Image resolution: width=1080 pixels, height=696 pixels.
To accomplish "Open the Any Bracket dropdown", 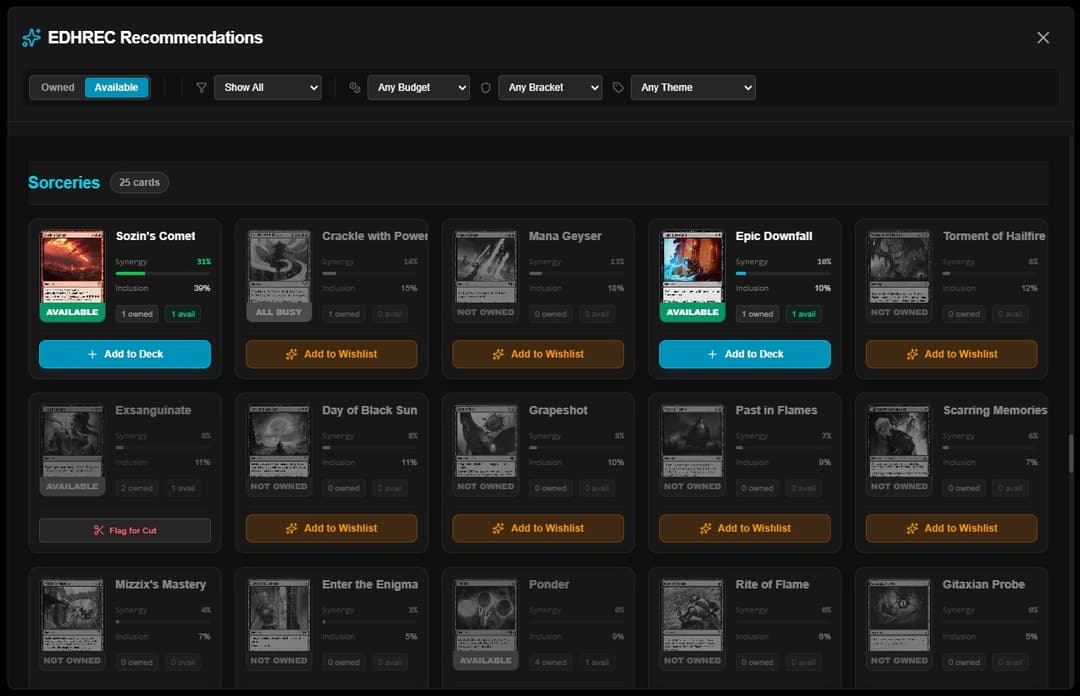I will tap(550, 88).
